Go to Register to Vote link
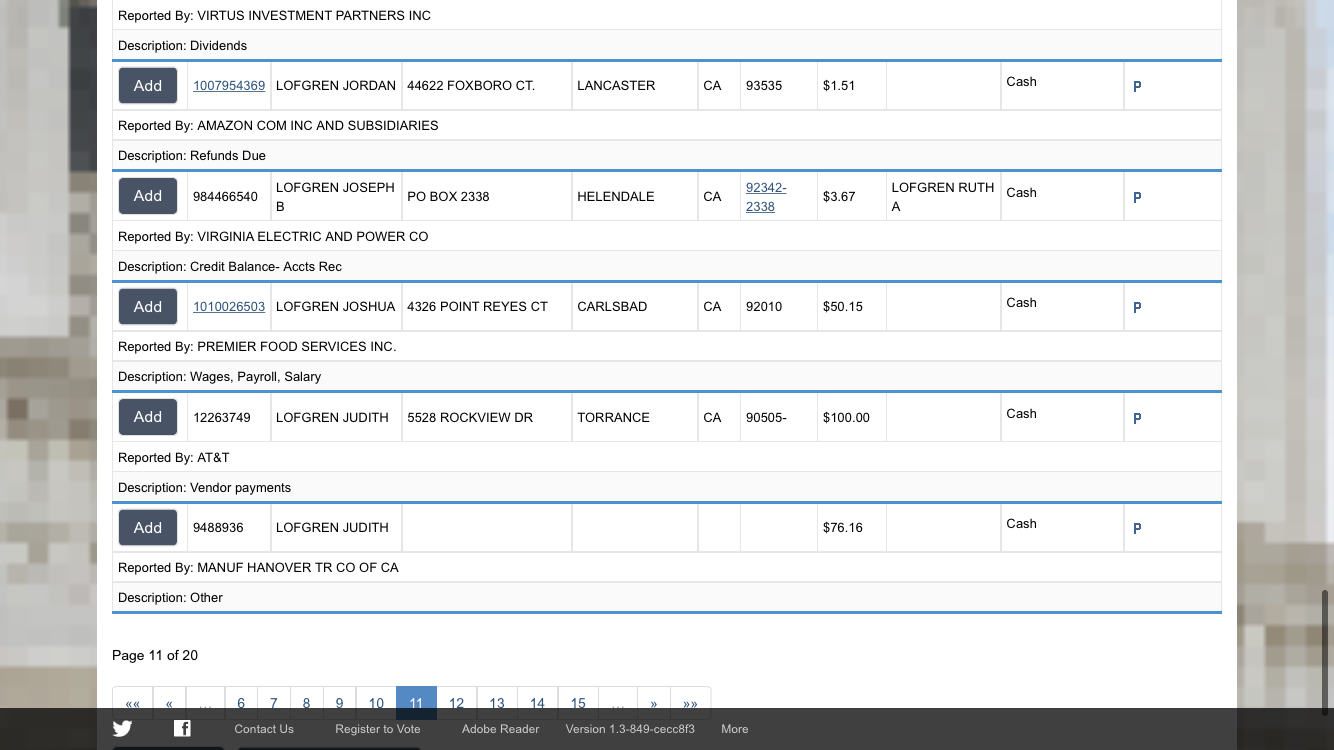Screen dimensions: 1334x750 [378, 729]
